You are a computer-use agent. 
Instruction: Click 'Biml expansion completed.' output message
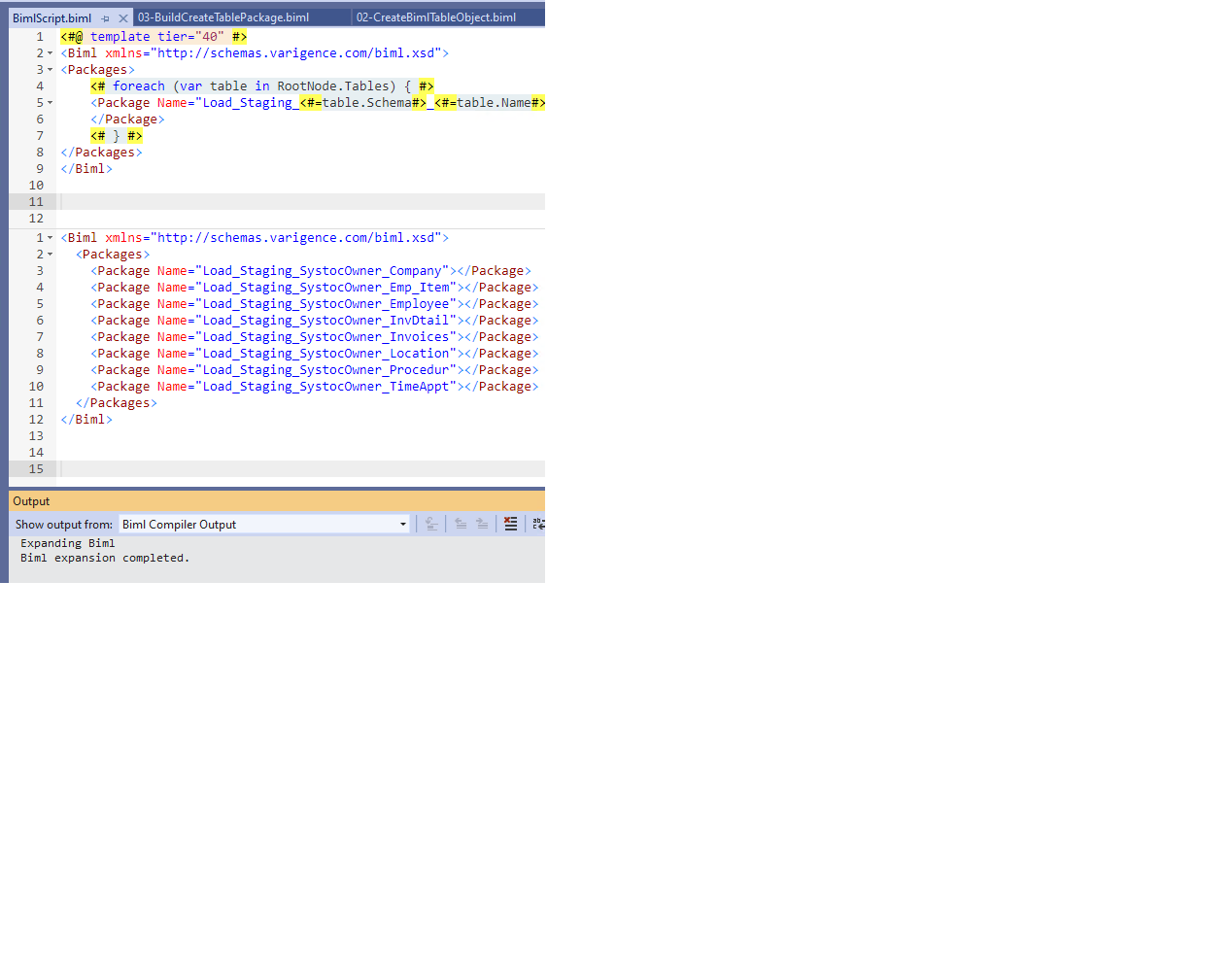point(105,559)
